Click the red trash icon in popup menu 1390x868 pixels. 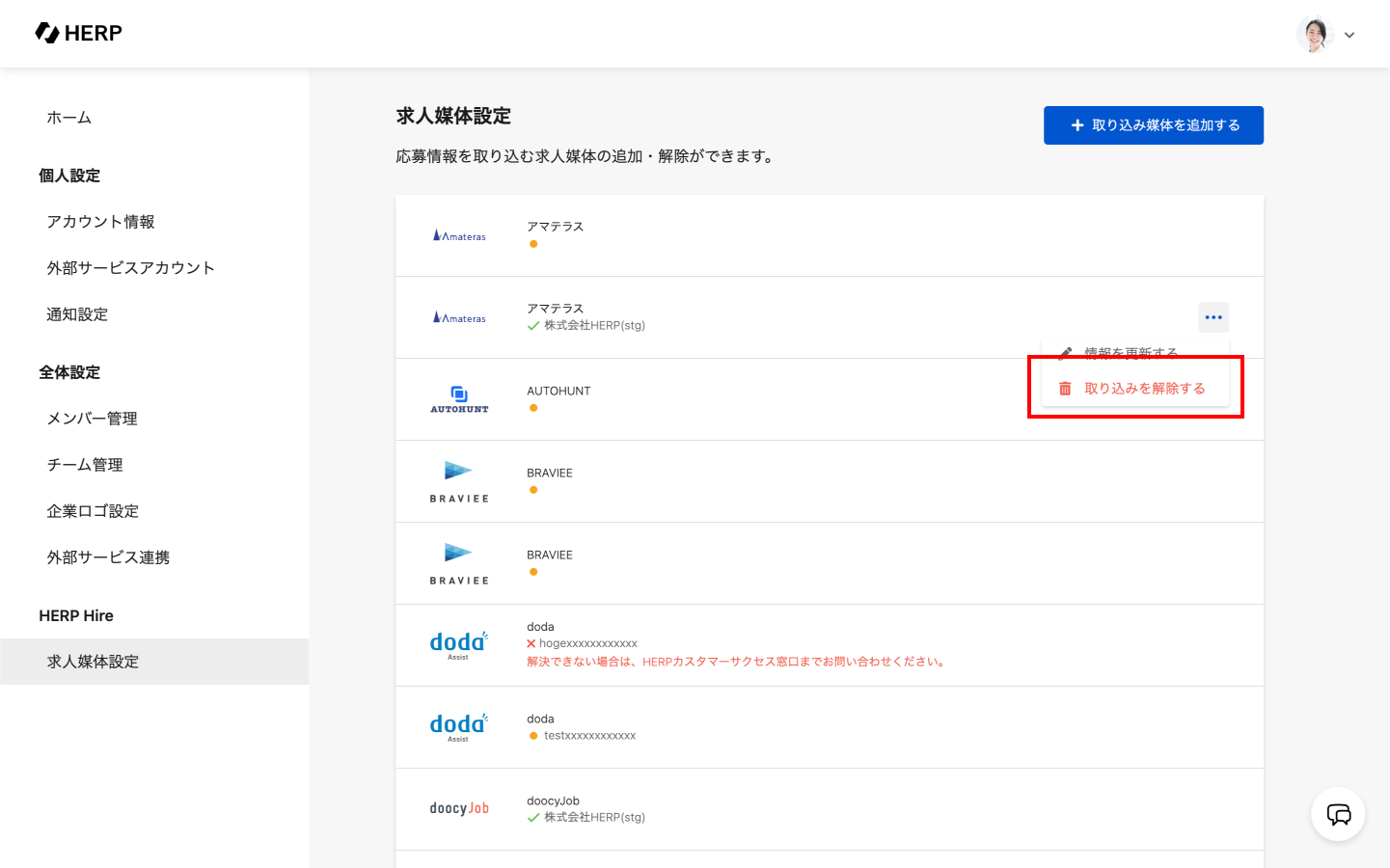tap(1065, 389)
